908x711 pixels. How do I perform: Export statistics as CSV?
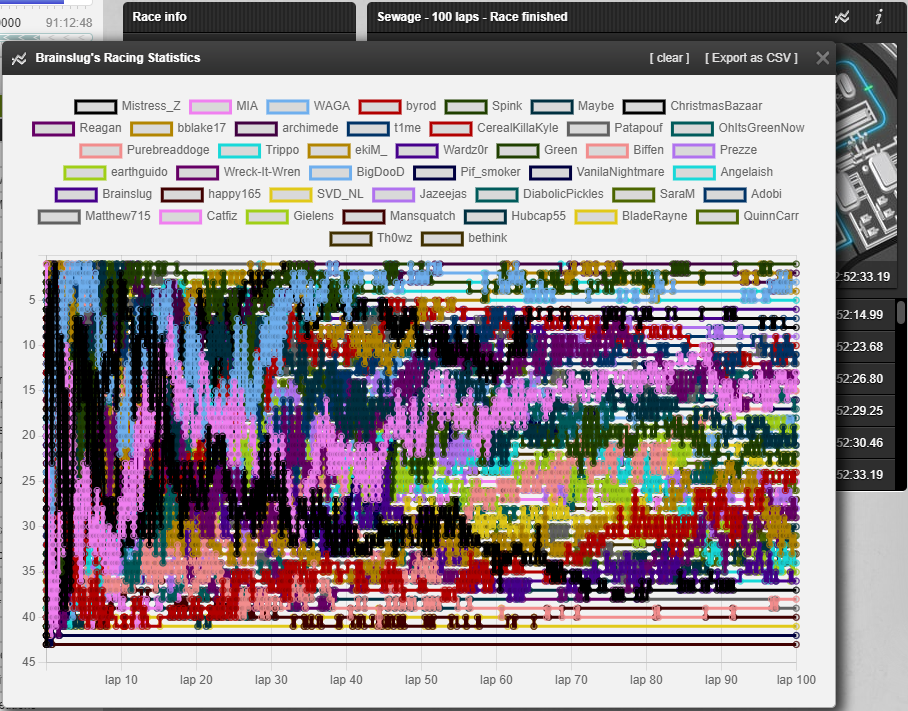(x=751, y=58)
